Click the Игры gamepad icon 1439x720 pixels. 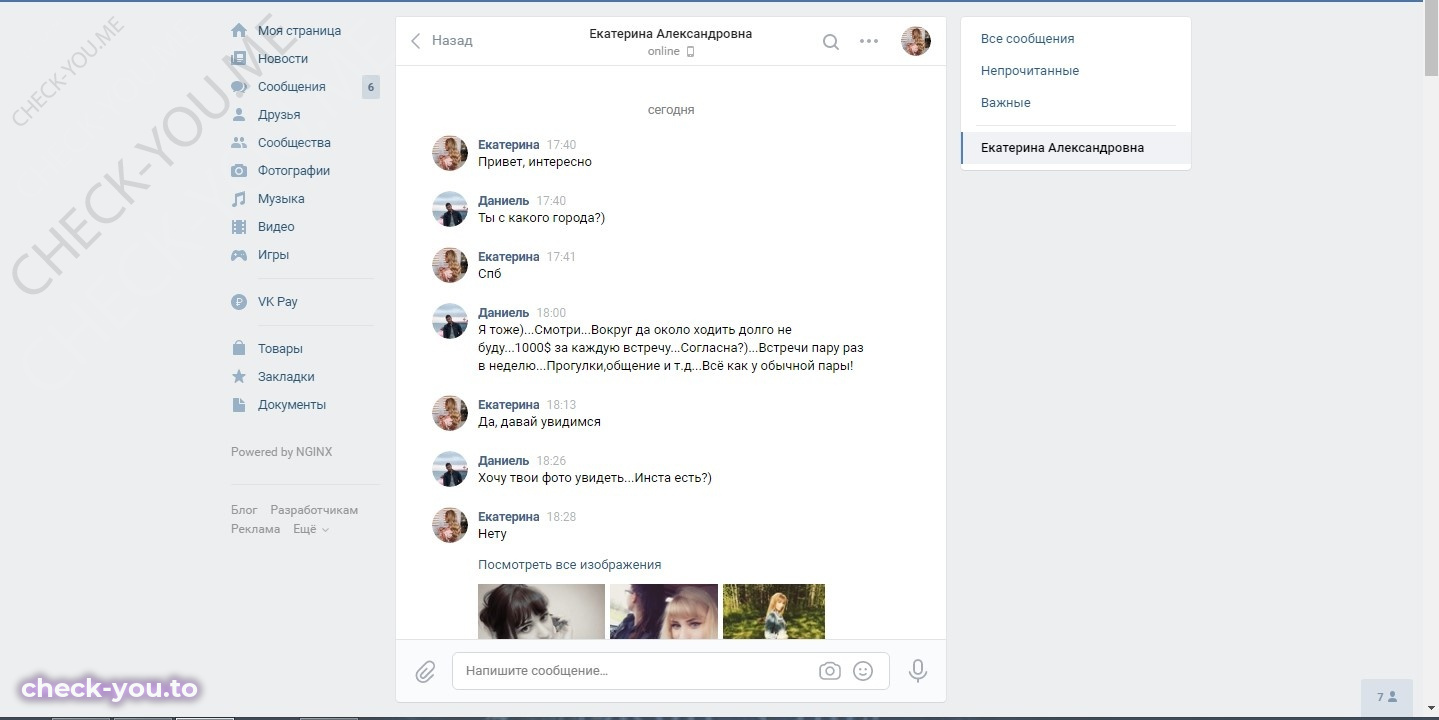(239, 255)
